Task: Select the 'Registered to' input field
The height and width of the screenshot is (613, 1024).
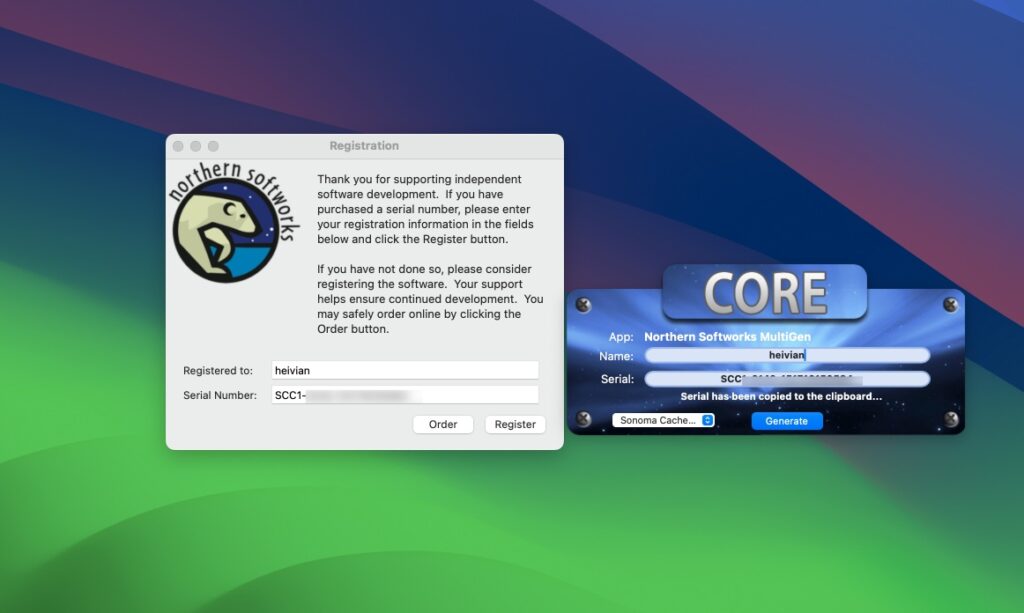Action: (x=405, y=369)
